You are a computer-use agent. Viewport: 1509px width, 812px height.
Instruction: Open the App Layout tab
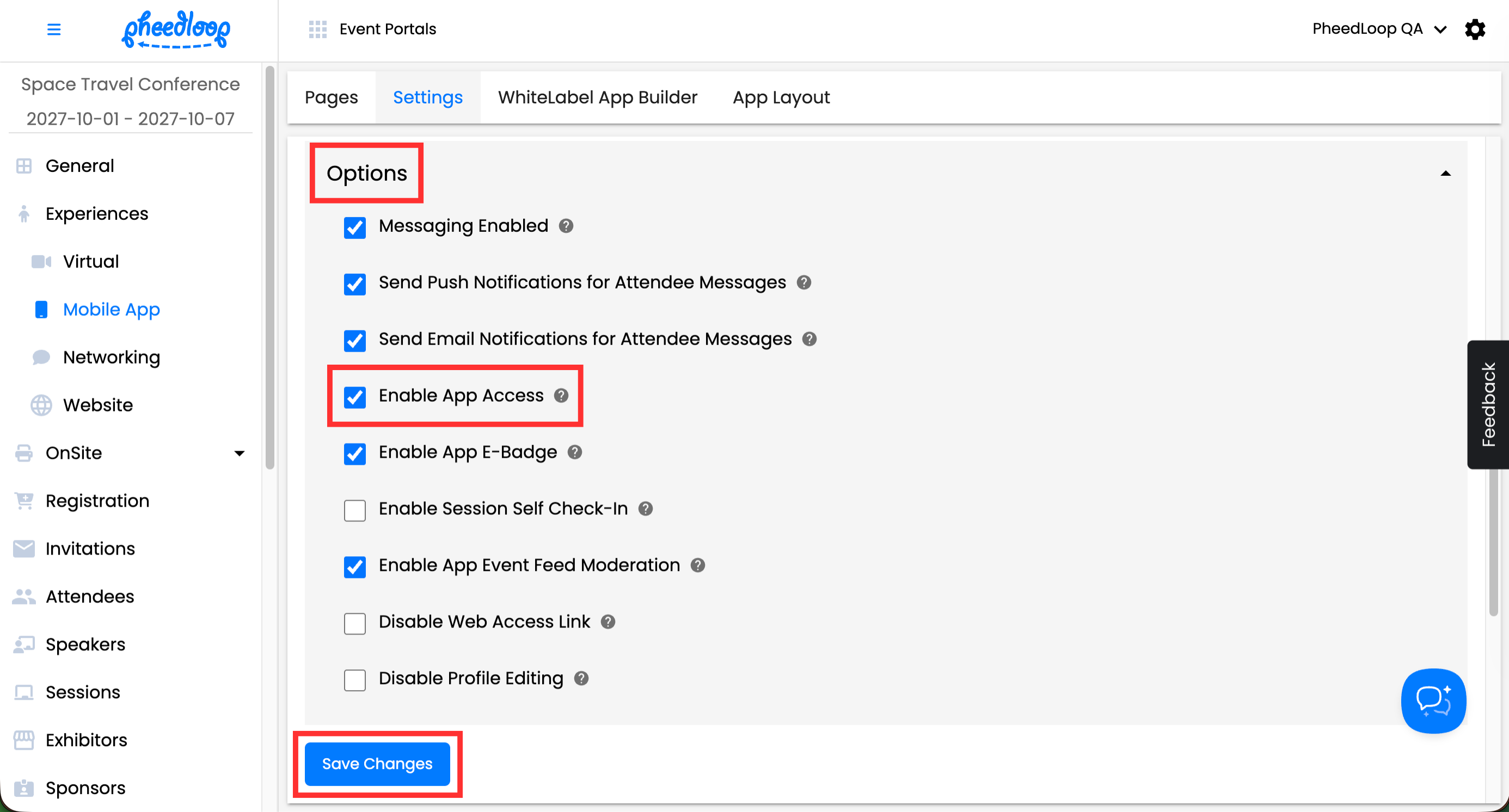[x=781, y=97]
